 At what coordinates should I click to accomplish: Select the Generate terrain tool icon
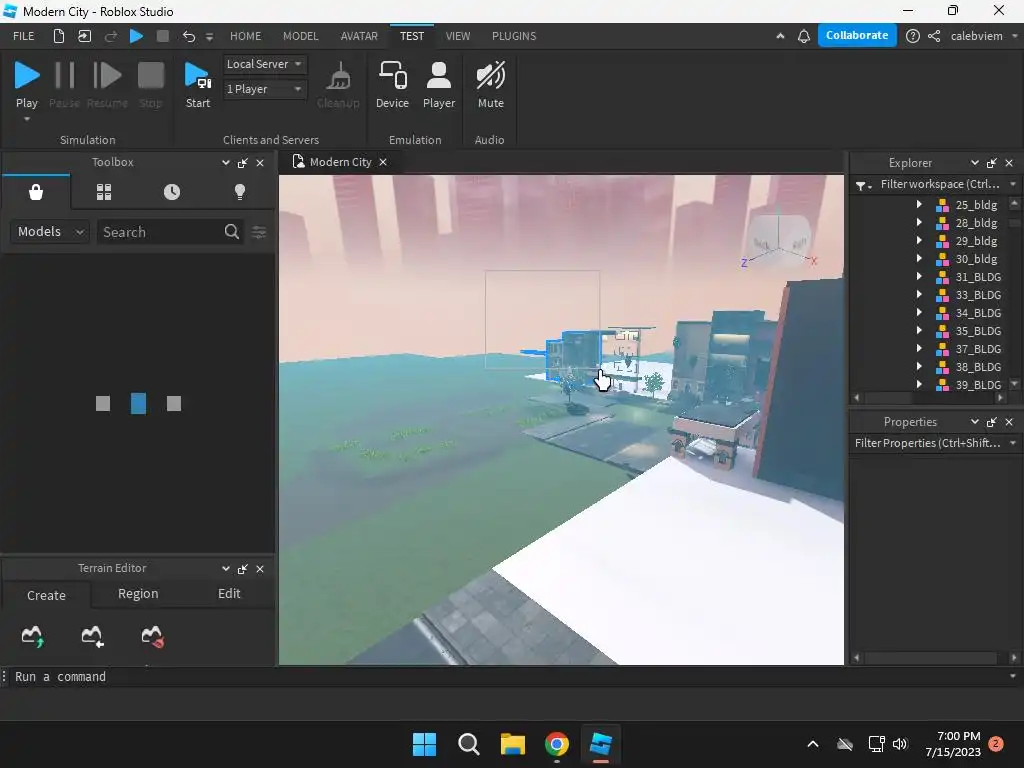pos(32,635)
